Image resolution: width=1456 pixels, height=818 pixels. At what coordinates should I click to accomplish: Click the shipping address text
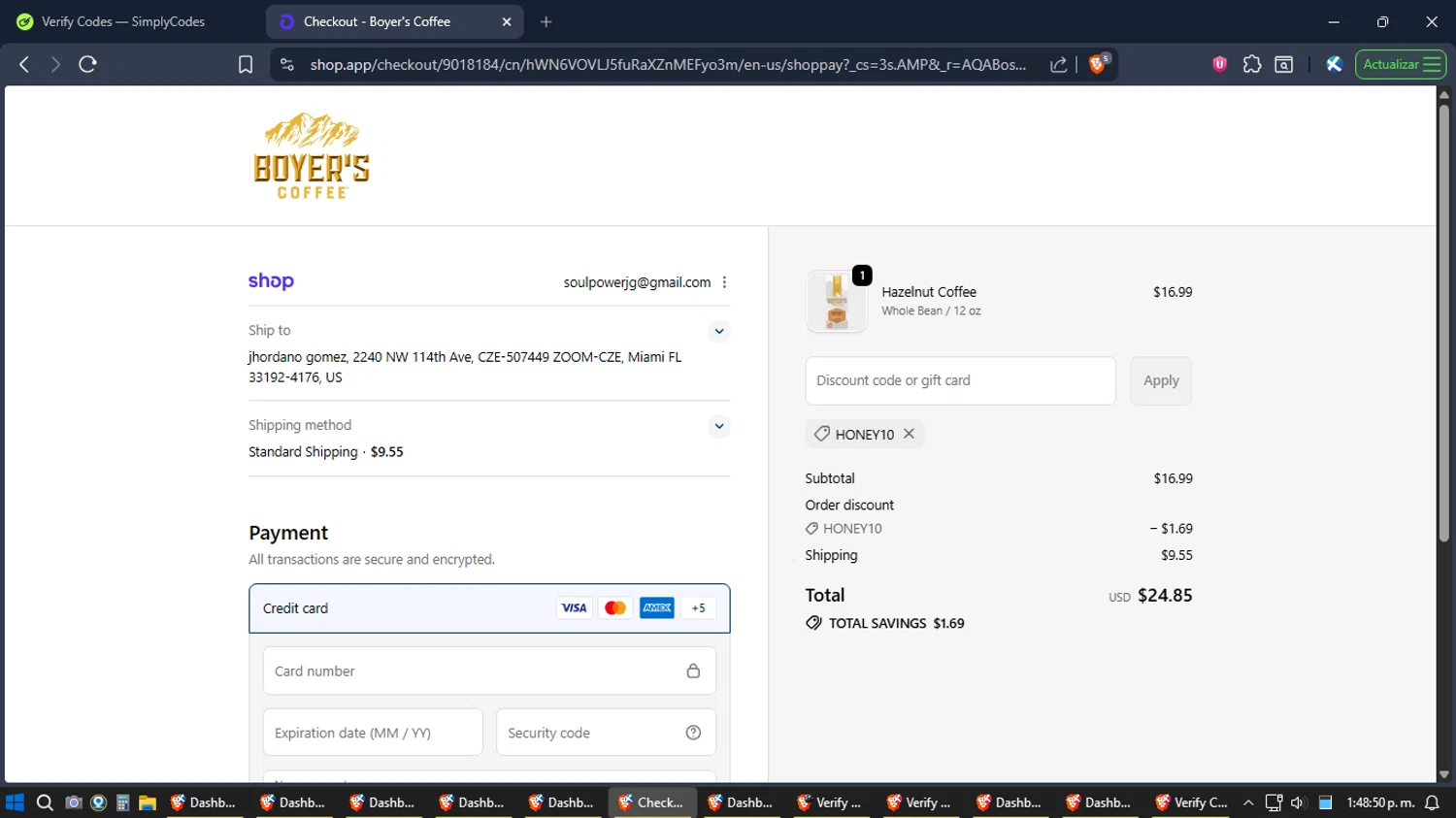(x=465, y=367)
